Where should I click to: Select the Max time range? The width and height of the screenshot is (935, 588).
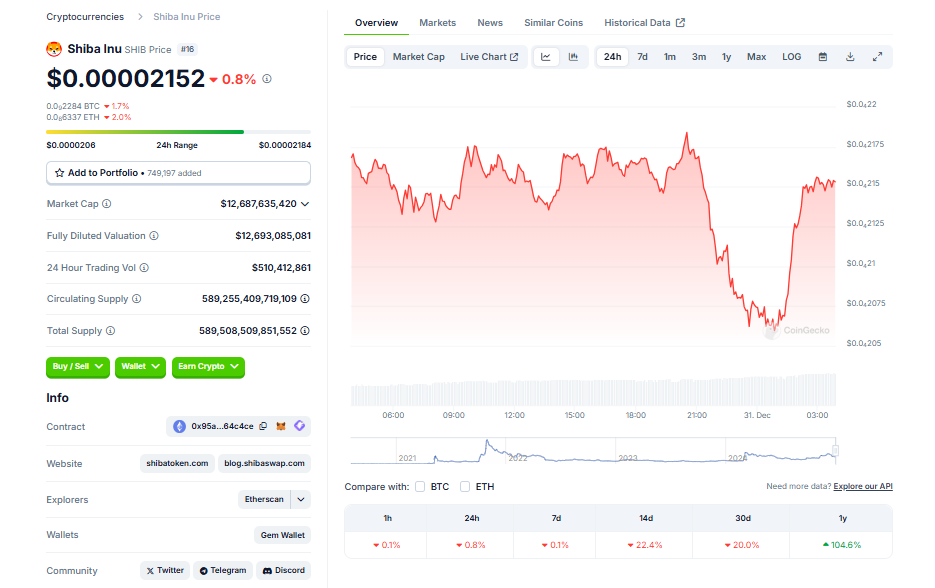pos(756,57)
